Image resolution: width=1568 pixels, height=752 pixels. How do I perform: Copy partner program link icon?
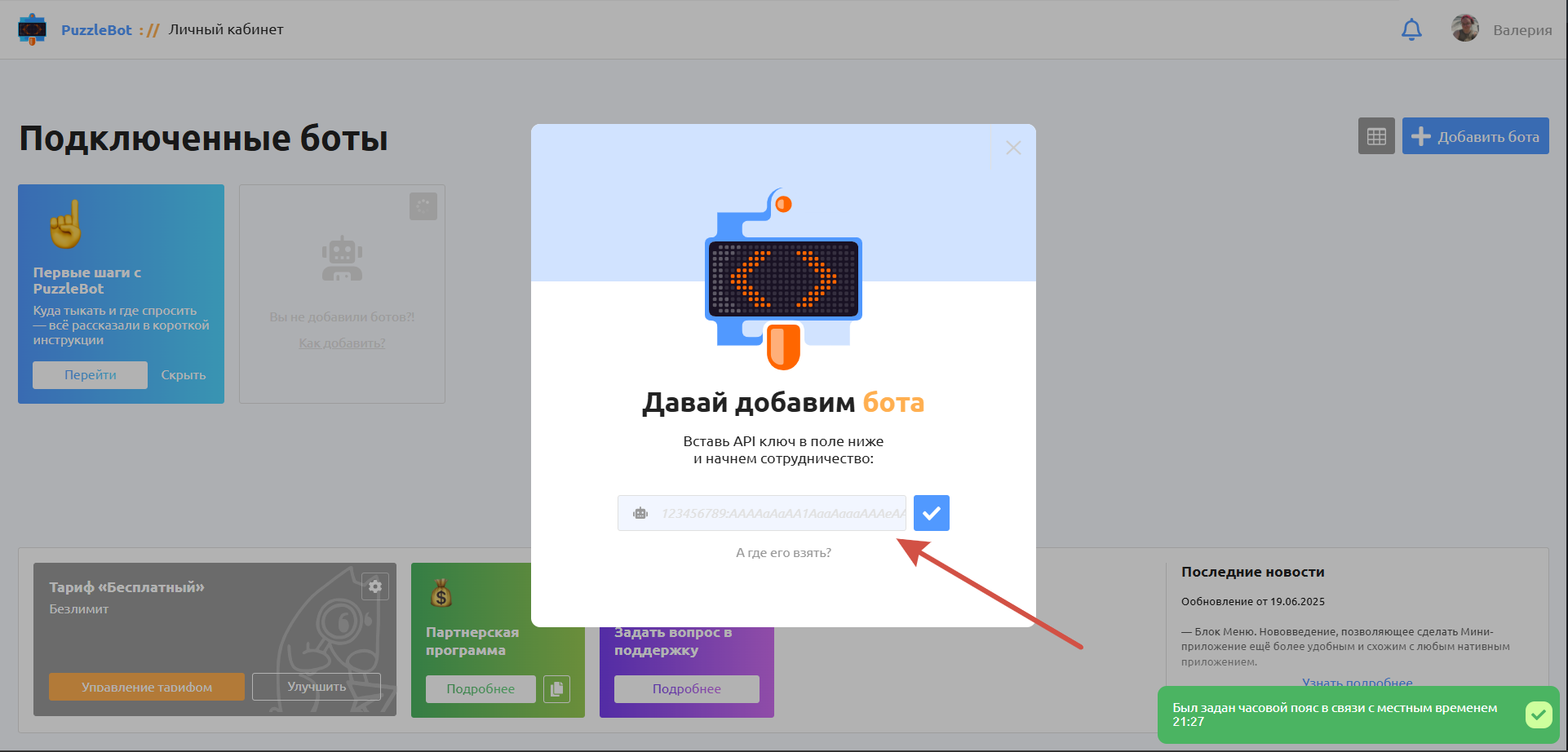click(x=557, y=688)
